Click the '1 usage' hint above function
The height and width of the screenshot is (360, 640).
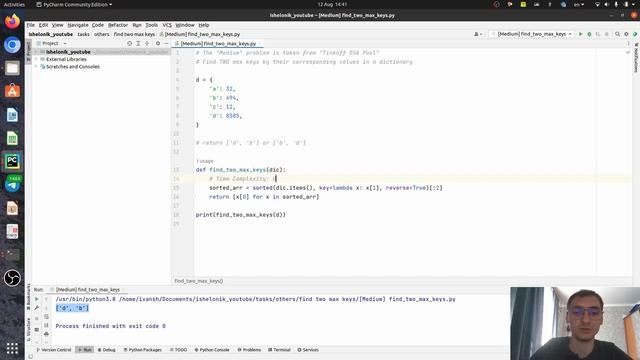[x=204, y=161]
